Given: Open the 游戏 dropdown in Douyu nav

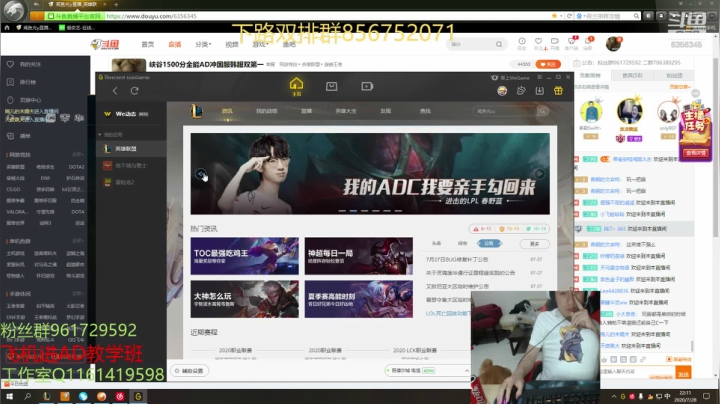Looking at the screenshot, I should 259,45.
